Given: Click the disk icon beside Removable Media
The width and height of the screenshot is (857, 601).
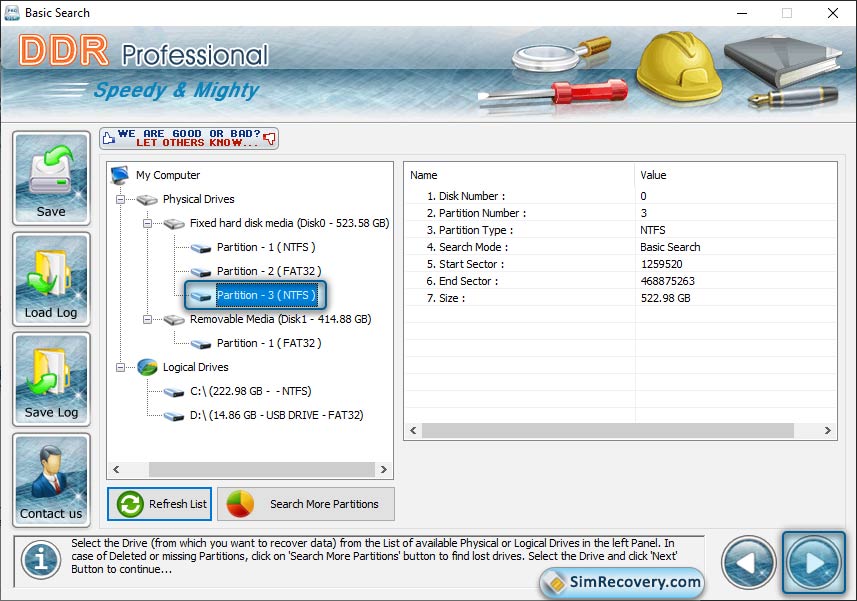Looking at the screenshot, I should click(174, 320).
